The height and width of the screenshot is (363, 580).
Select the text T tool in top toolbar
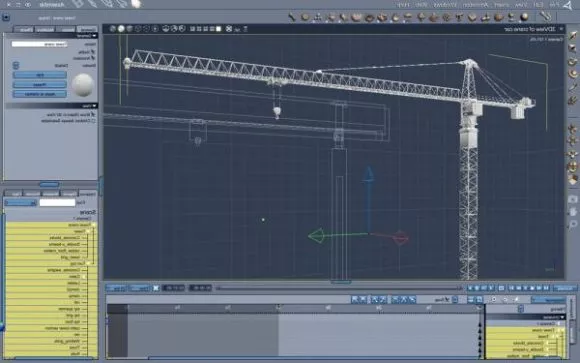pos(459,17)
